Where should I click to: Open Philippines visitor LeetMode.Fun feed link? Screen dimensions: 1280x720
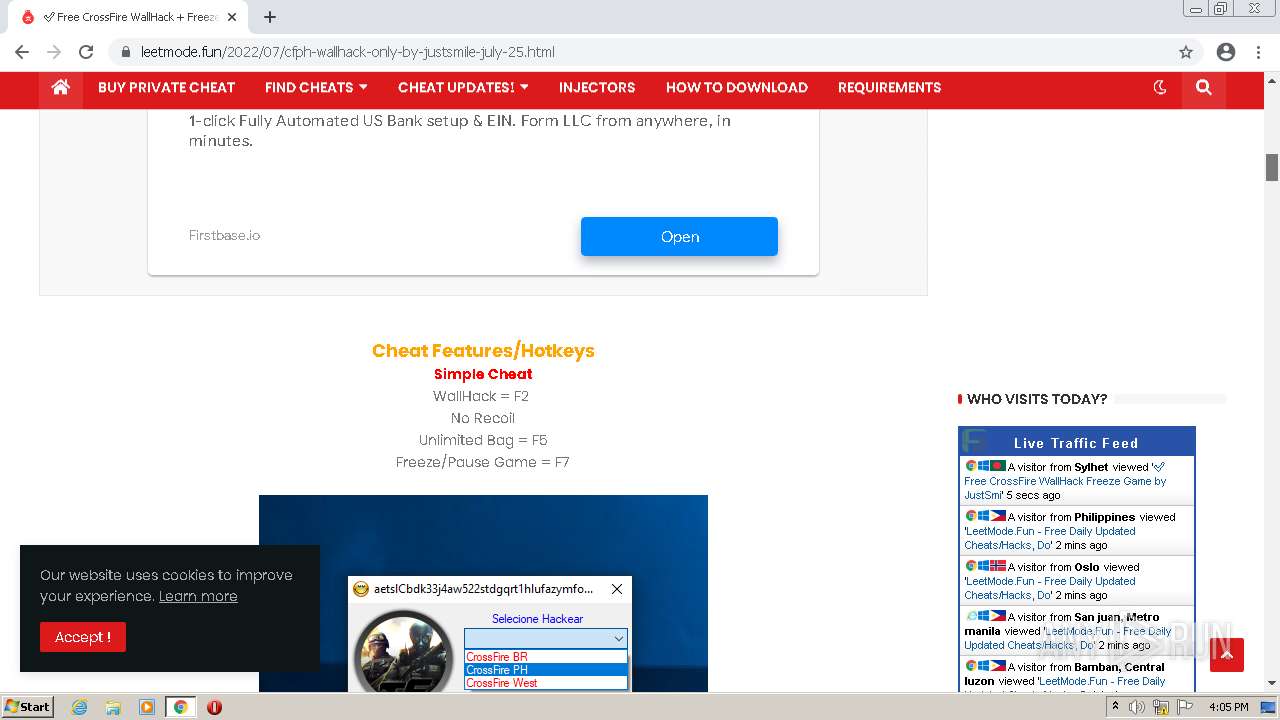(x=1050, y=538)
